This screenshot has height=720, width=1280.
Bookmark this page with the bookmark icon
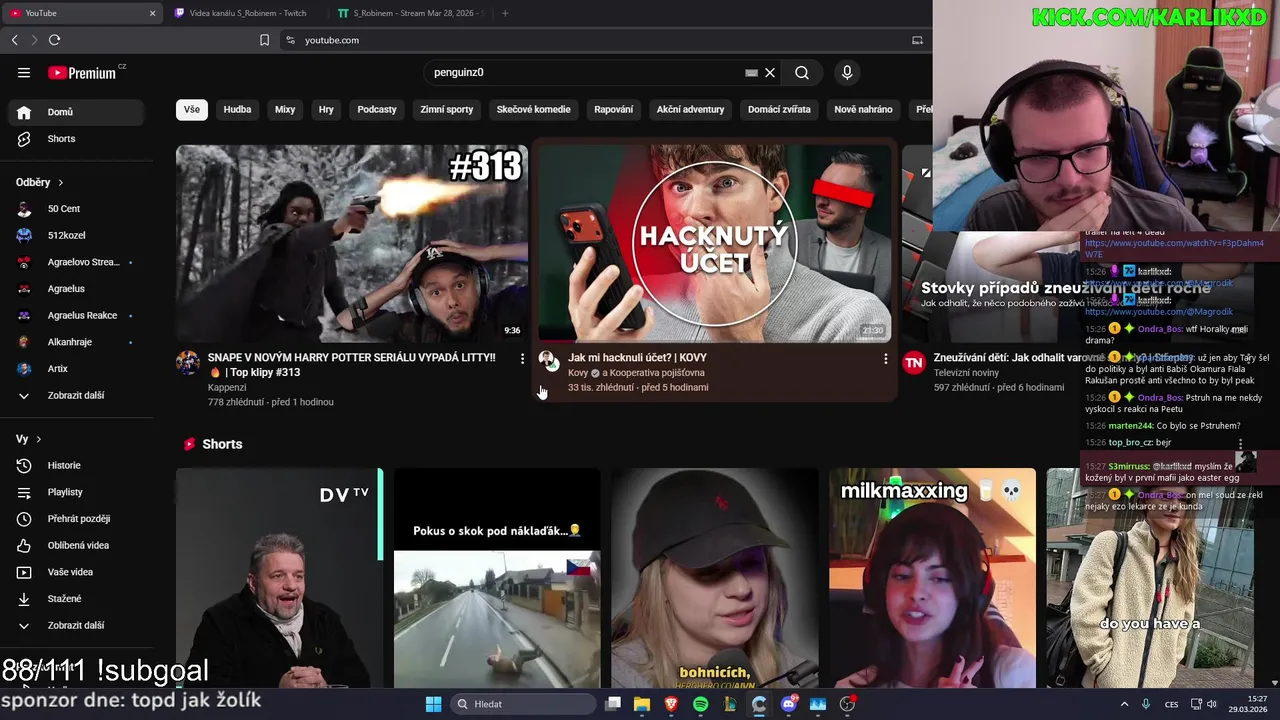click(x=264, y=40)
